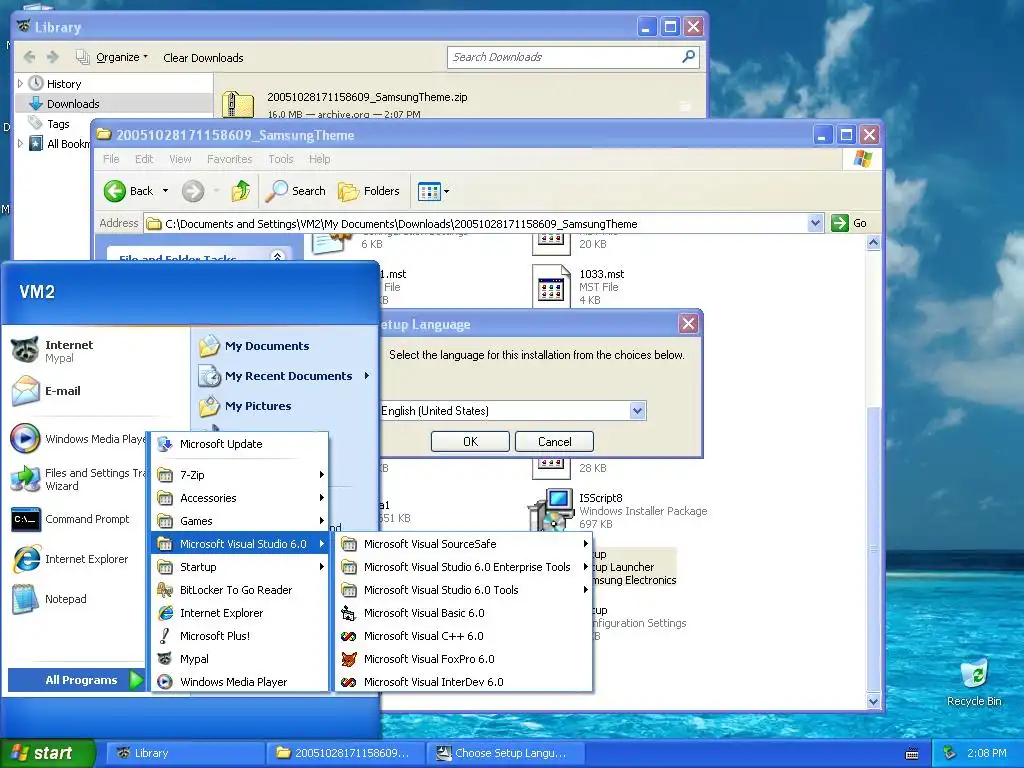Select the SamsungTheme.zip download entry
The image size is (1024, 768).
coord(460,104)
